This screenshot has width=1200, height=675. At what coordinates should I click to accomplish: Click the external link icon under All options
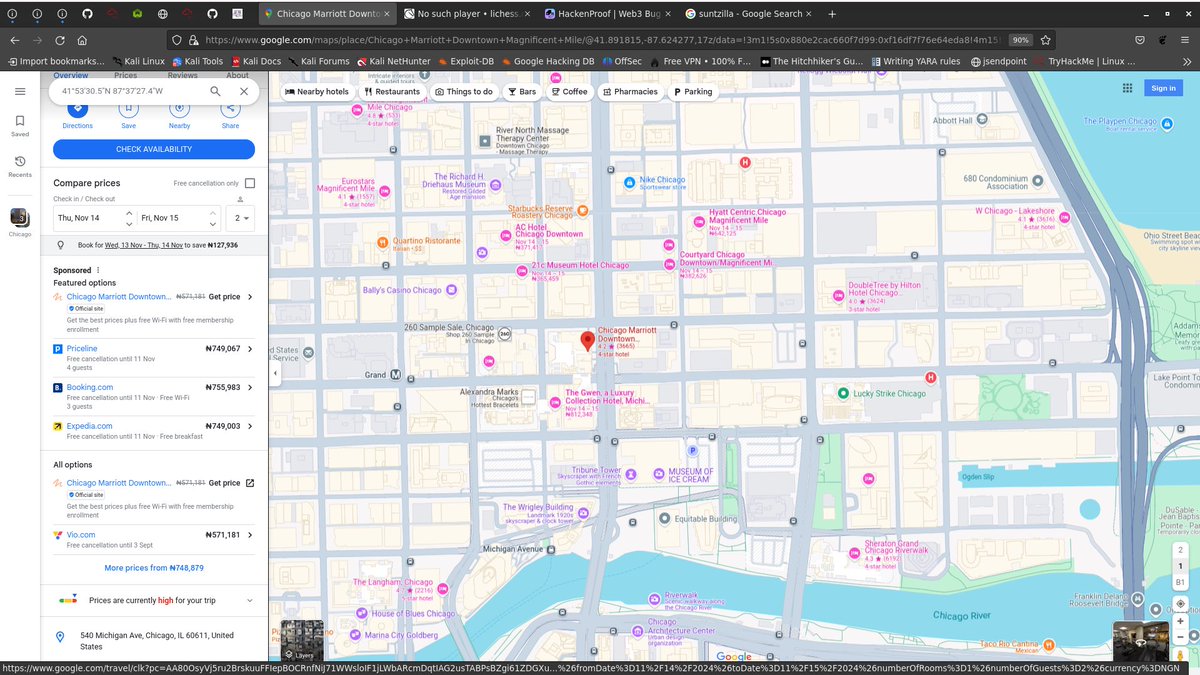[x=250, y=483]
